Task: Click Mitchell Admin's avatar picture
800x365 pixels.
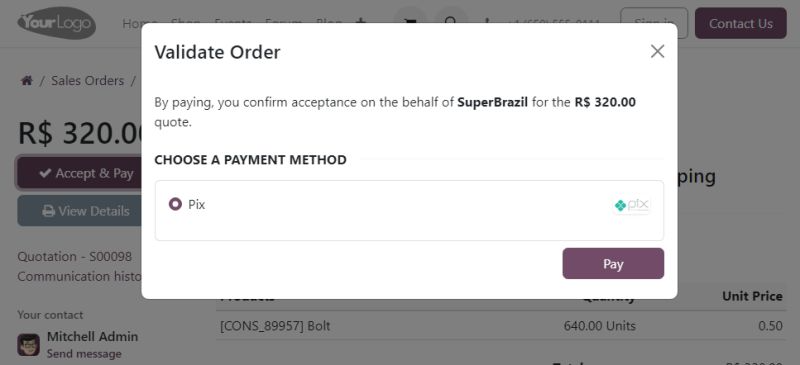Action: [x=29, y=345]
